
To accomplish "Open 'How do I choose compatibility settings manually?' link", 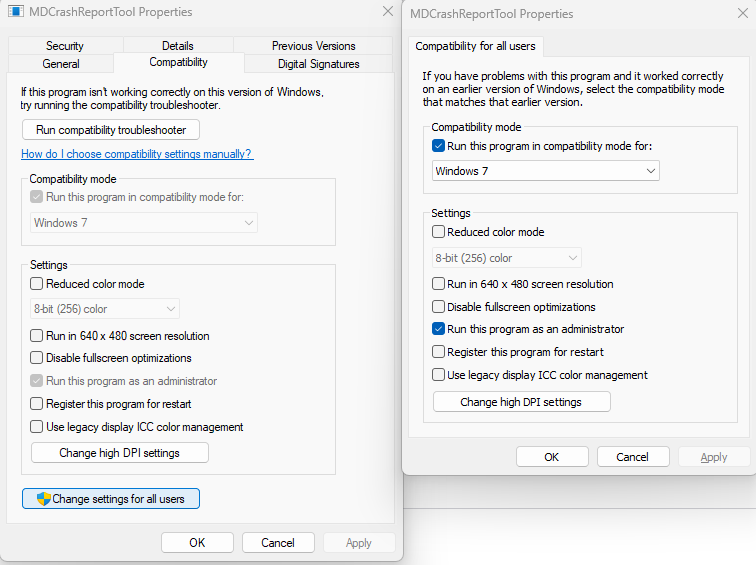I will [x=137, y=154].
